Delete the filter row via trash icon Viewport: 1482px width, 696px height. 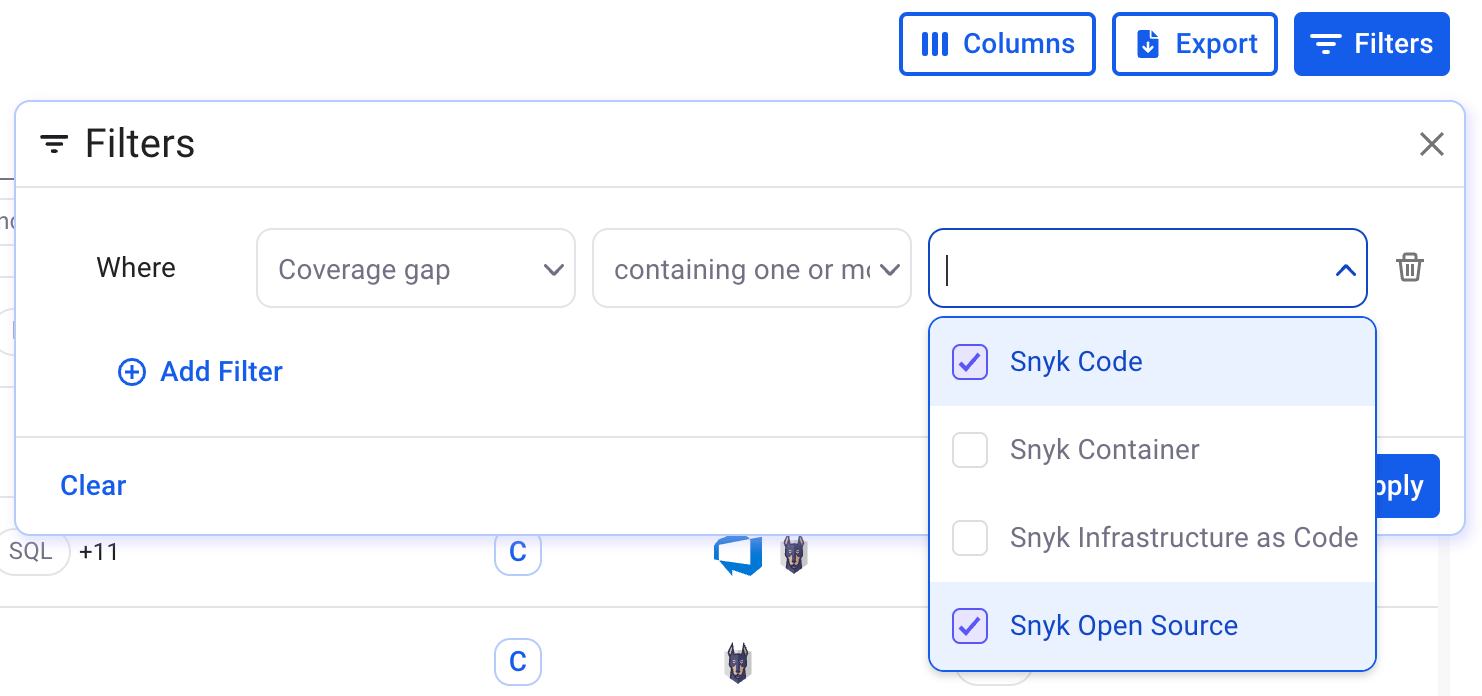tap(1410, 268)
